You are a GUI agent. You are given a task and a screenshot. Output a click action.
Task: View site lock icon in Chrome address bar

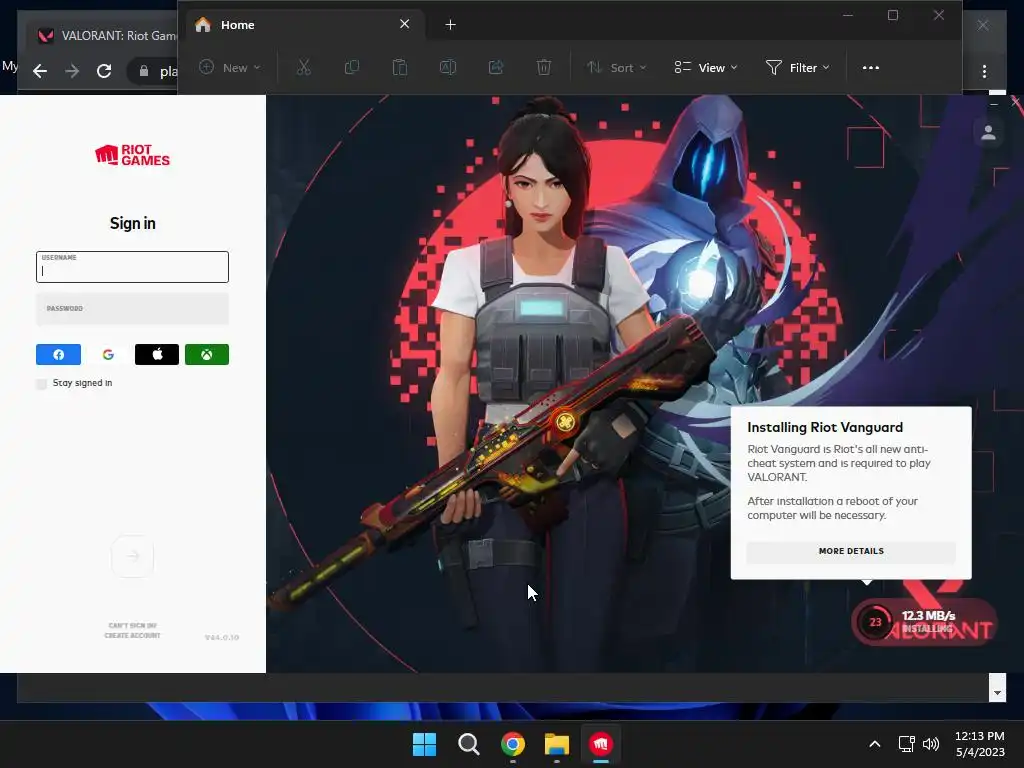[x=144, y=71]
